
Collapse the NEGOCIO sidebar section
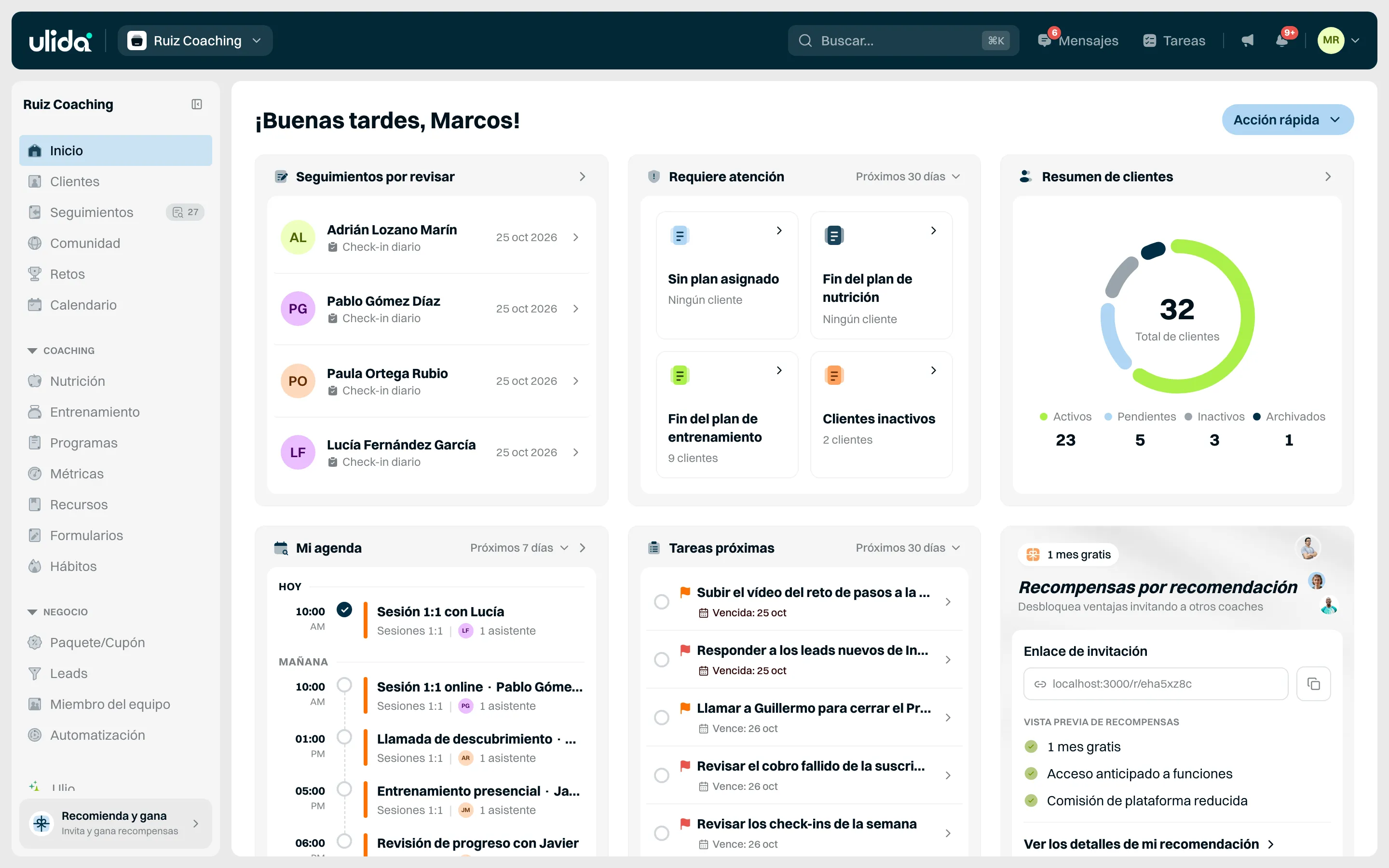point(57,612)
